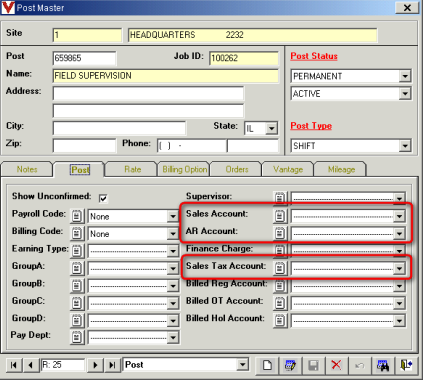Open the Billed Hol Account lookup icon
Screen dimensions: 423x380
tap(280, 320)
